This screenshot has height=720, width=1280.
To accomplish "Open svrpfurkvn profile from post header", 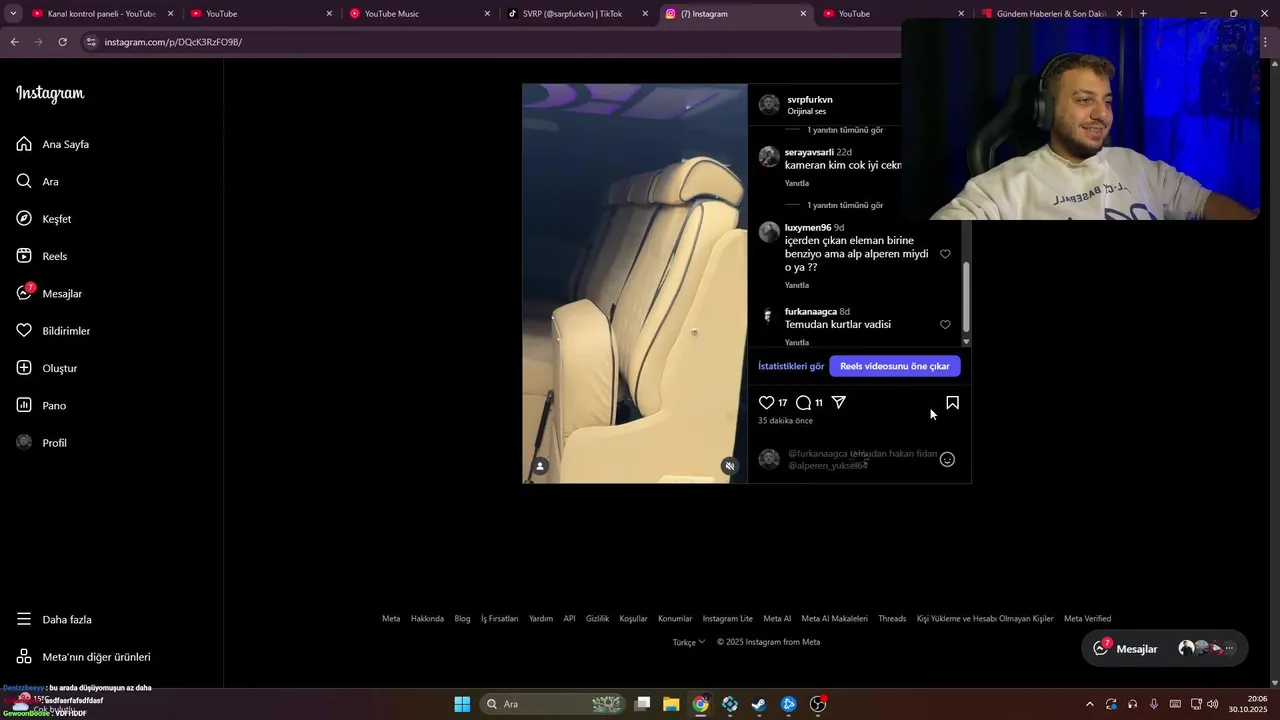I will tap(810, 99).
